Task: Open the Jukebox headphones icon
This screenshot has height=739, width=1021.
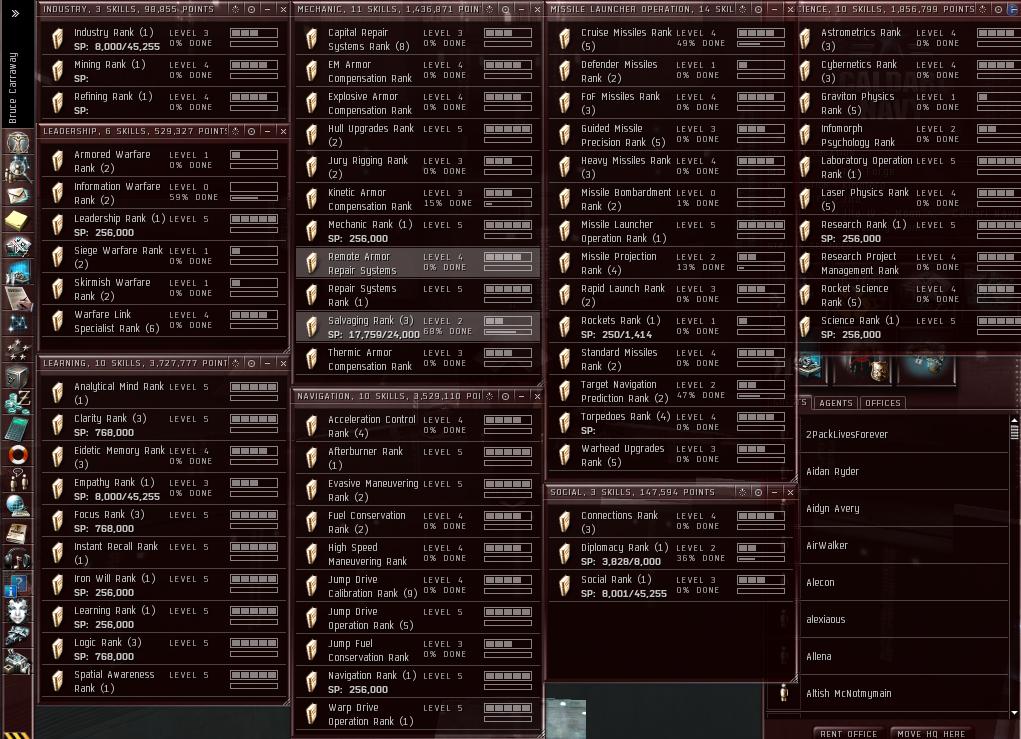Action: (x=18, y=558)
